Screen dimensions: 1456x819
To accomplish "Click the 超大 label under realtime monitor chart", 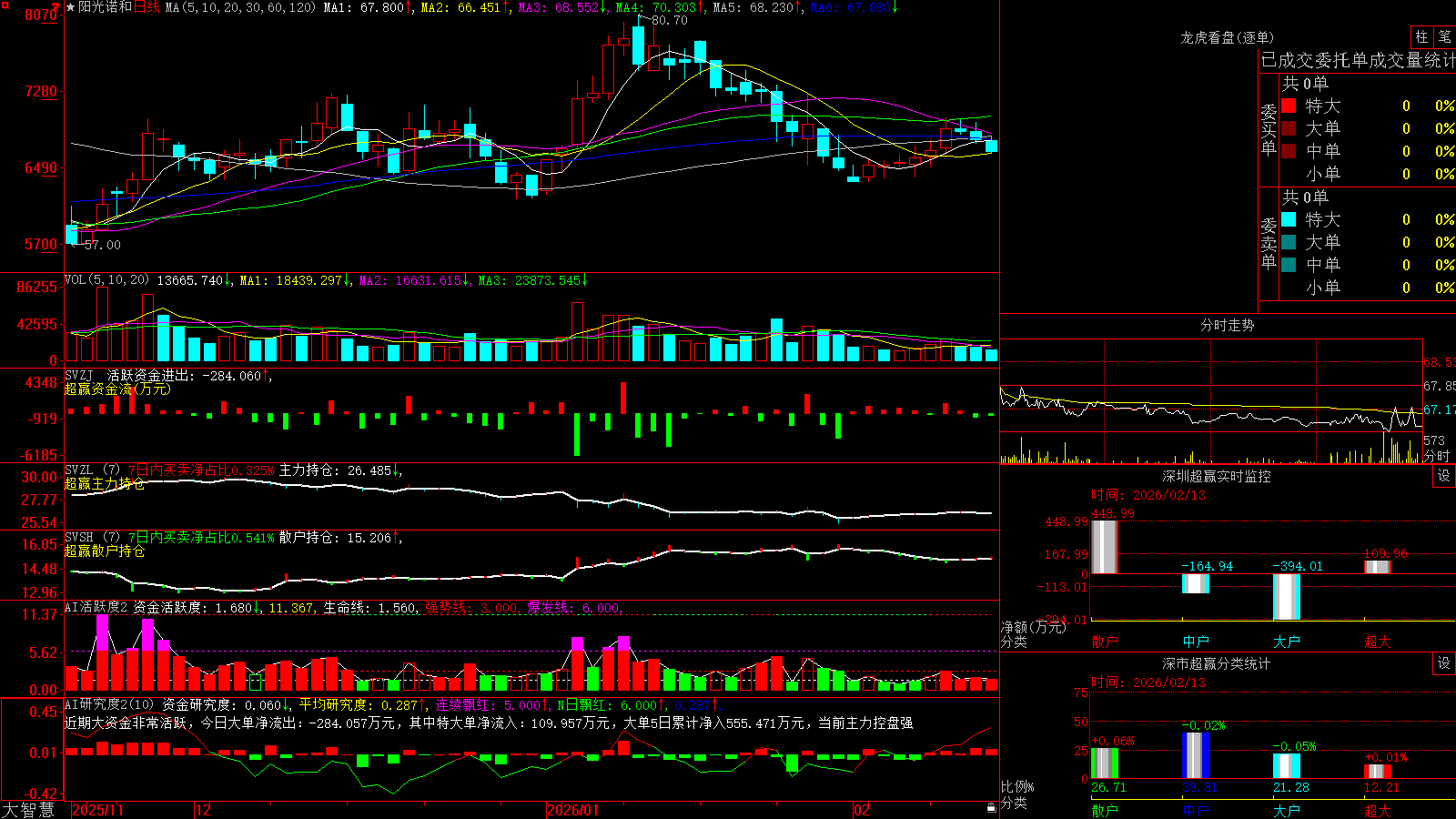I will pyautogui.click(x=1377, y=642).
